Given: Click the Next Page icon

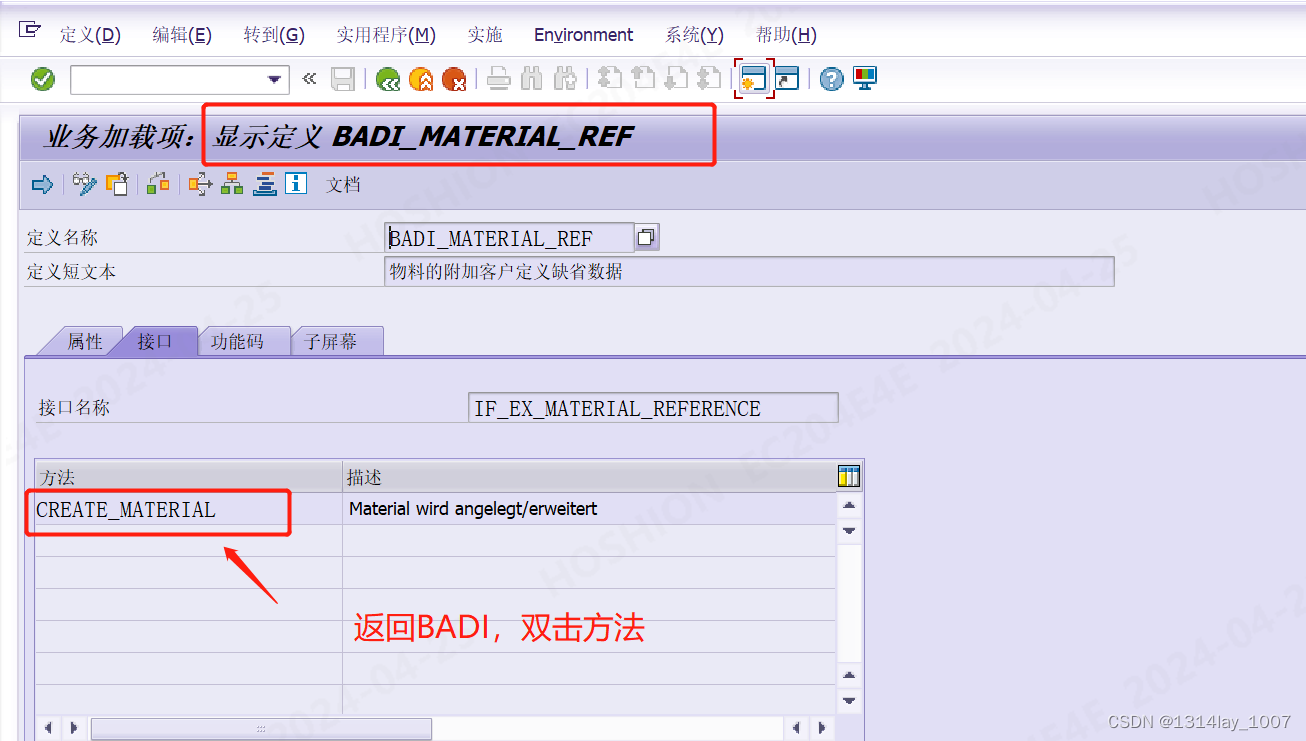Looking at the screenshot, I should pyautogui.click(x=676, y=79).
